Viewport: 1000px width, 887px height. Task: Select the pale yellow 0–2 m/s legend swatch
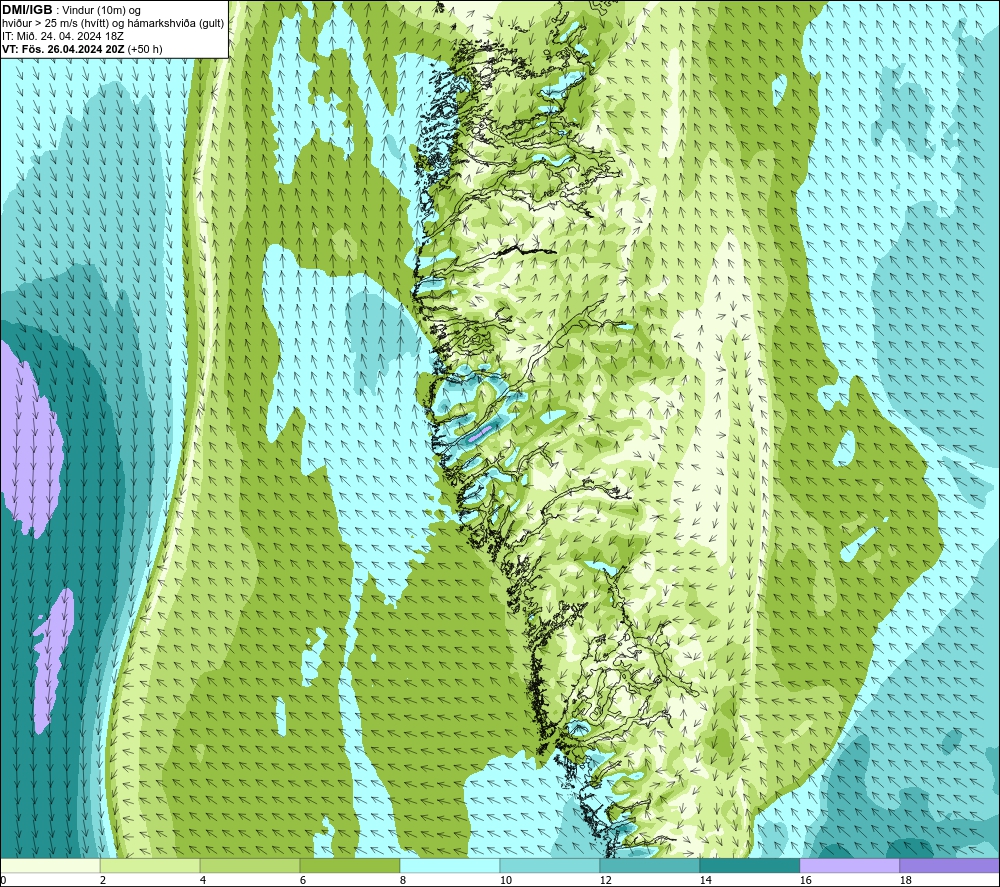tap(50, 865)
